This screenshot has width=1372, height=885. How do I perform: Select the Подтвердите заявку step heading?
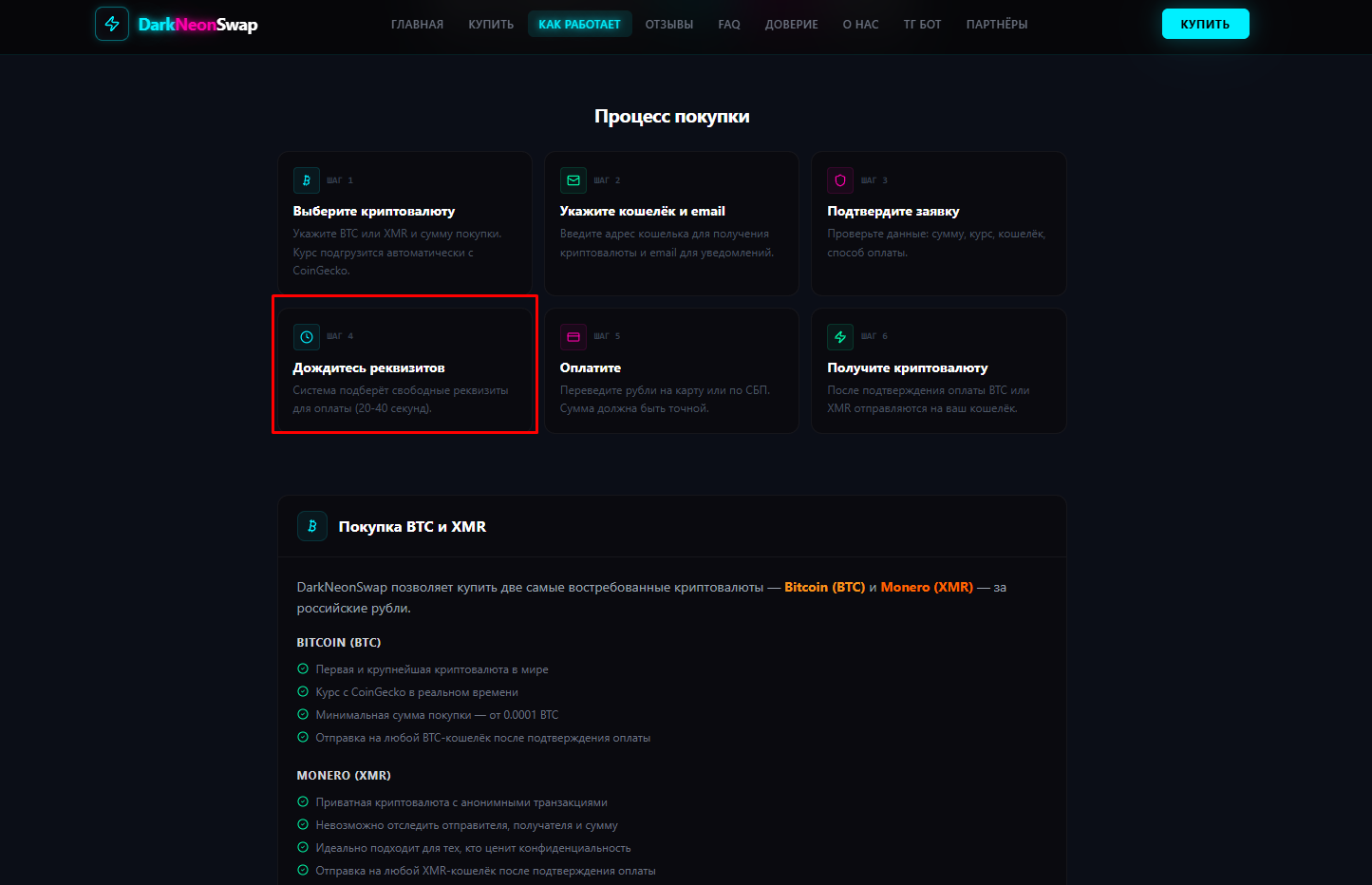[893, 211]
